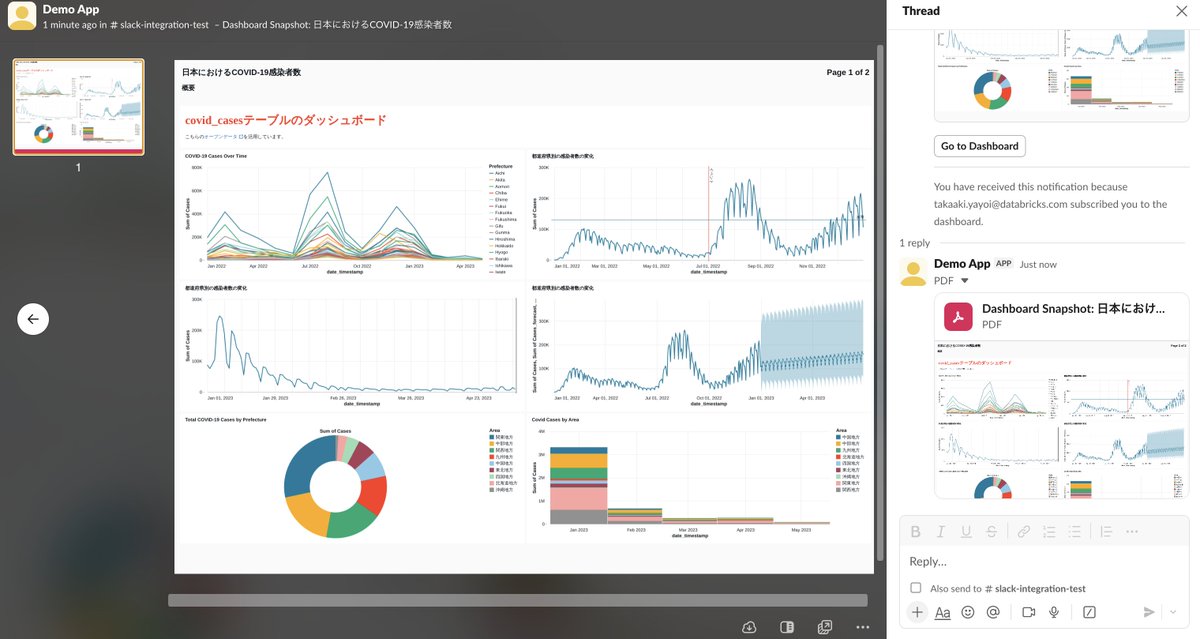Record a video clip from the composer
The height and width of the screenshot is (639, 1200).
[x=1028, y=611]
